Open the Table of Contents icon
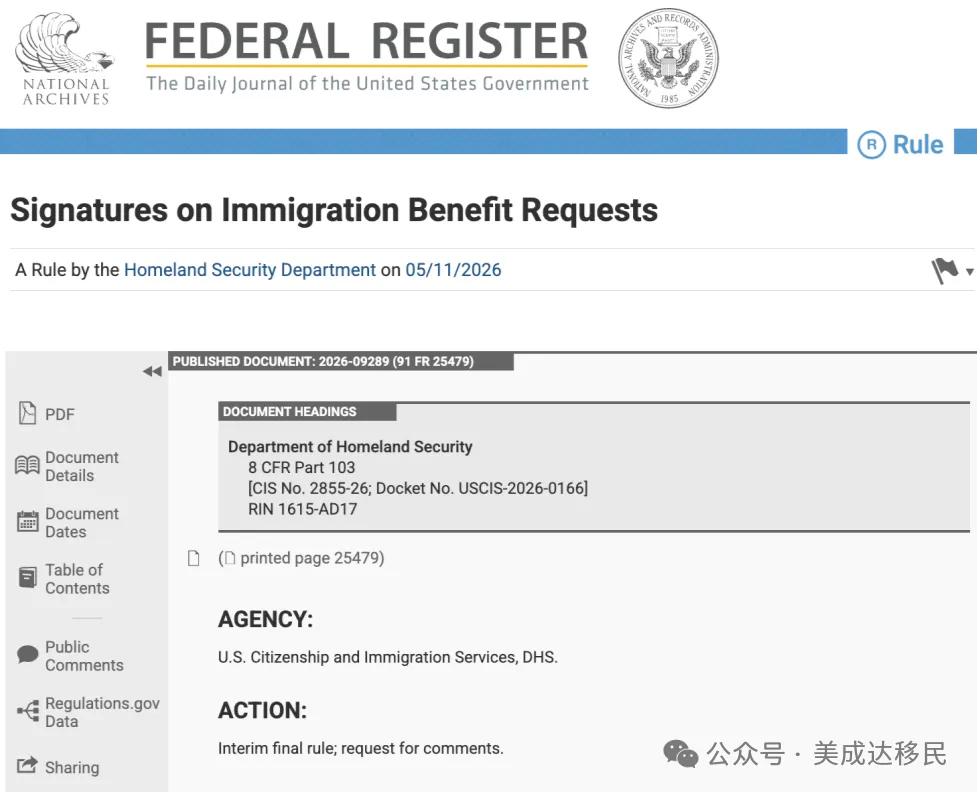The width and height of the screenshot is (977, 792). tap(27, 578)
